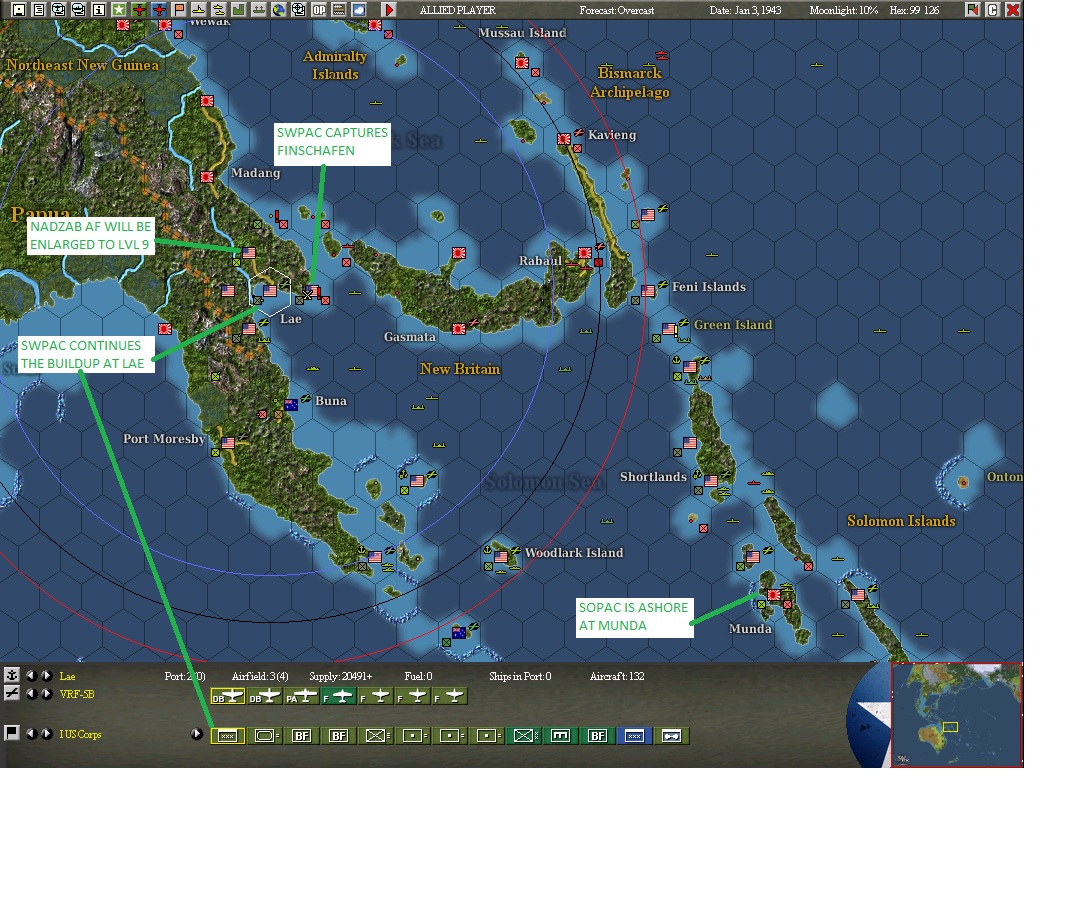1083x898 pixels.
Task: Click the crosshair target toolbar icon
Action: [299, 10]
